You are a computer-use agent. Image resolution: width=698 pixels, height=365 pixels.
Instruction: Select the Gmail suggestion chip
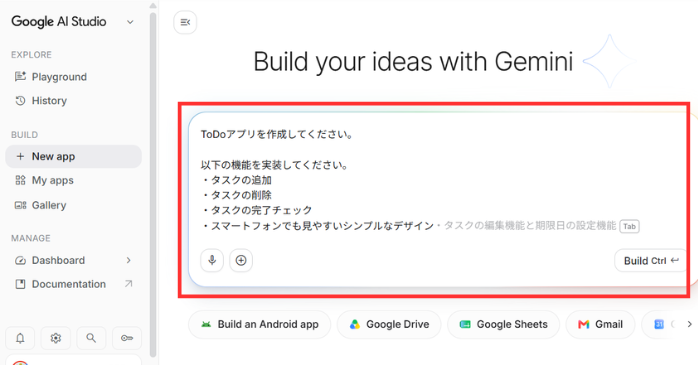[600, 324]
